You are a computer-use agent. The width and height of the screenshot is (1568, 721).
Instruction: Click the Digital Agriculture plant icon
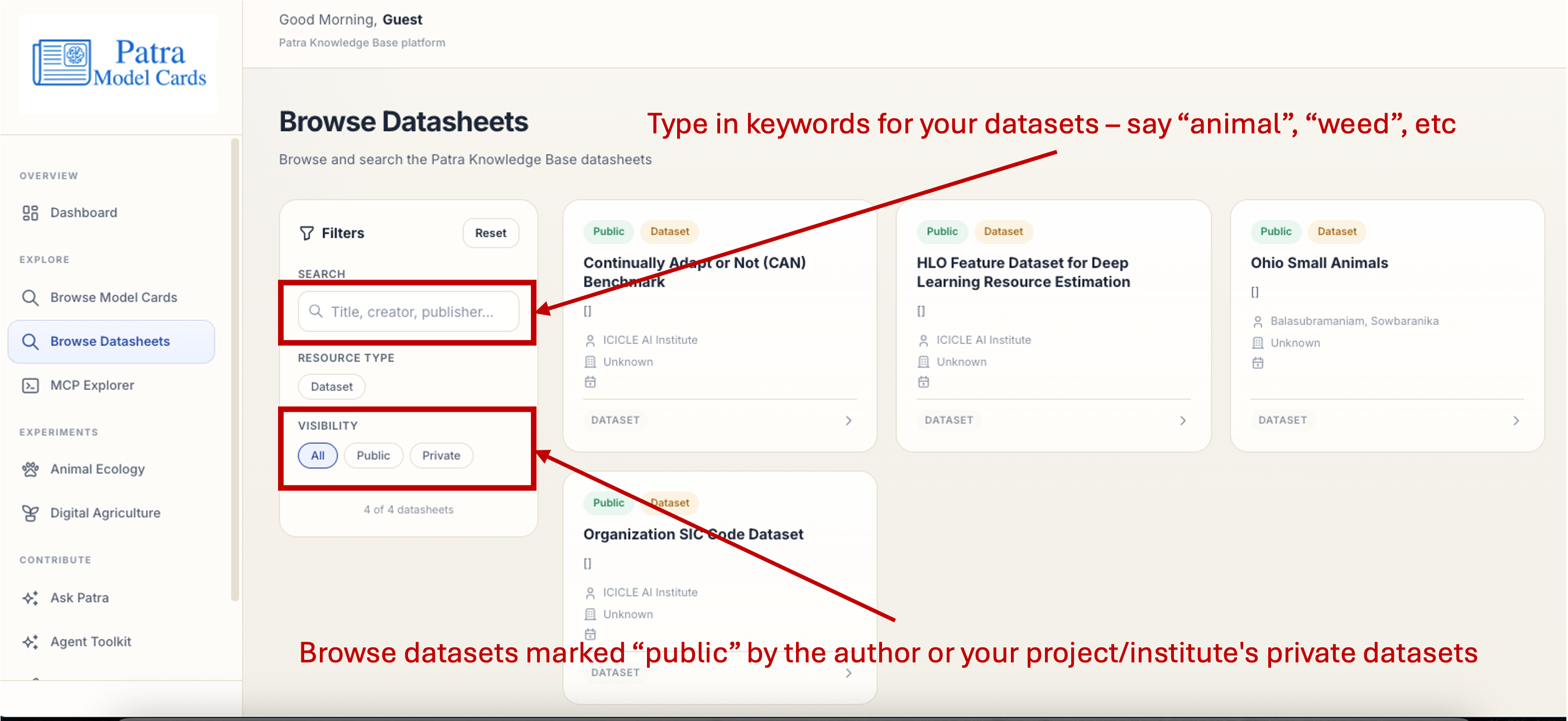(31, 513)
